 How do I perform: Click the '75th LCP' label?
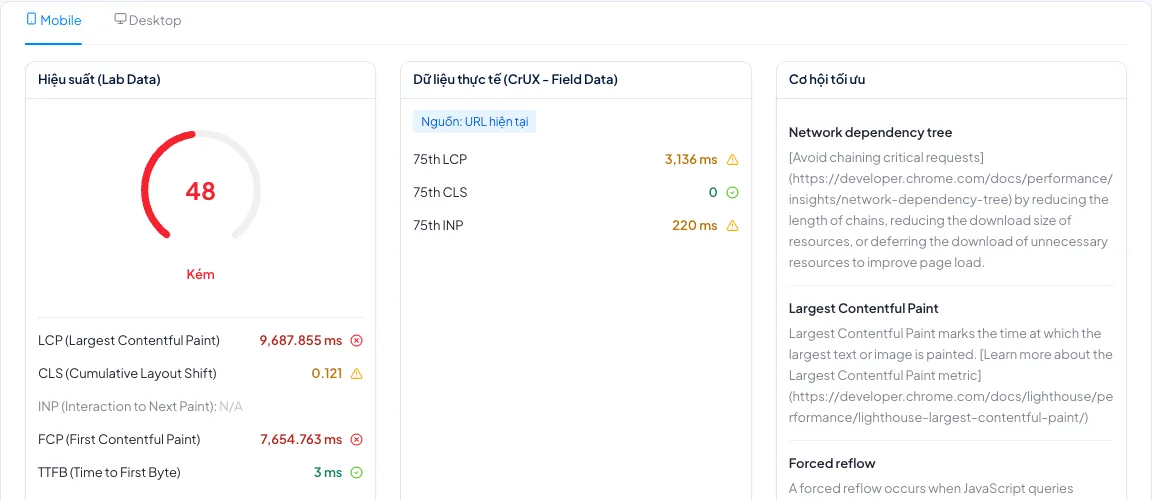point(440,159)
